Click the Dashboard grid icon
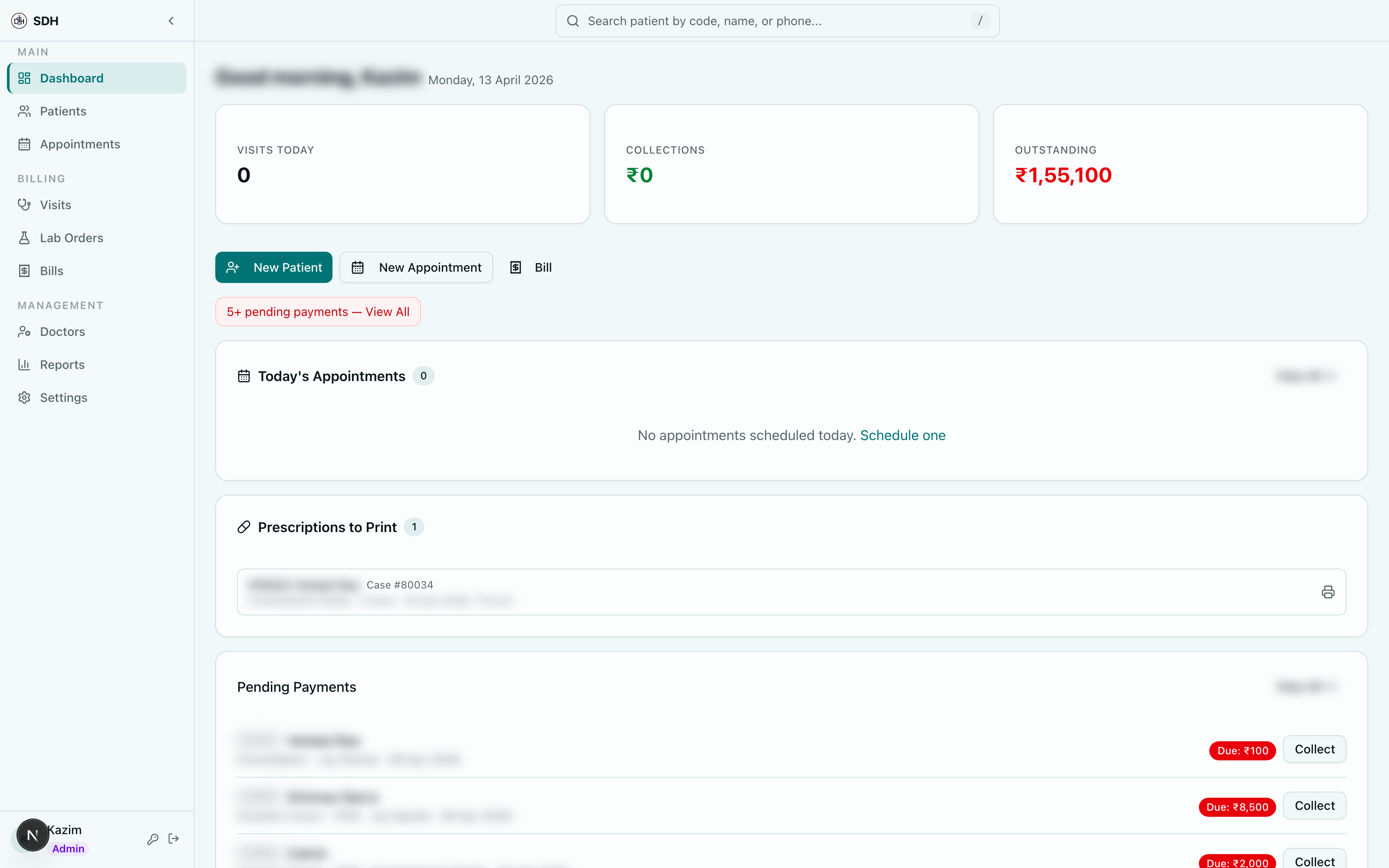The width and height of the screenshot is (1389, 868). (x=24, y=78)
